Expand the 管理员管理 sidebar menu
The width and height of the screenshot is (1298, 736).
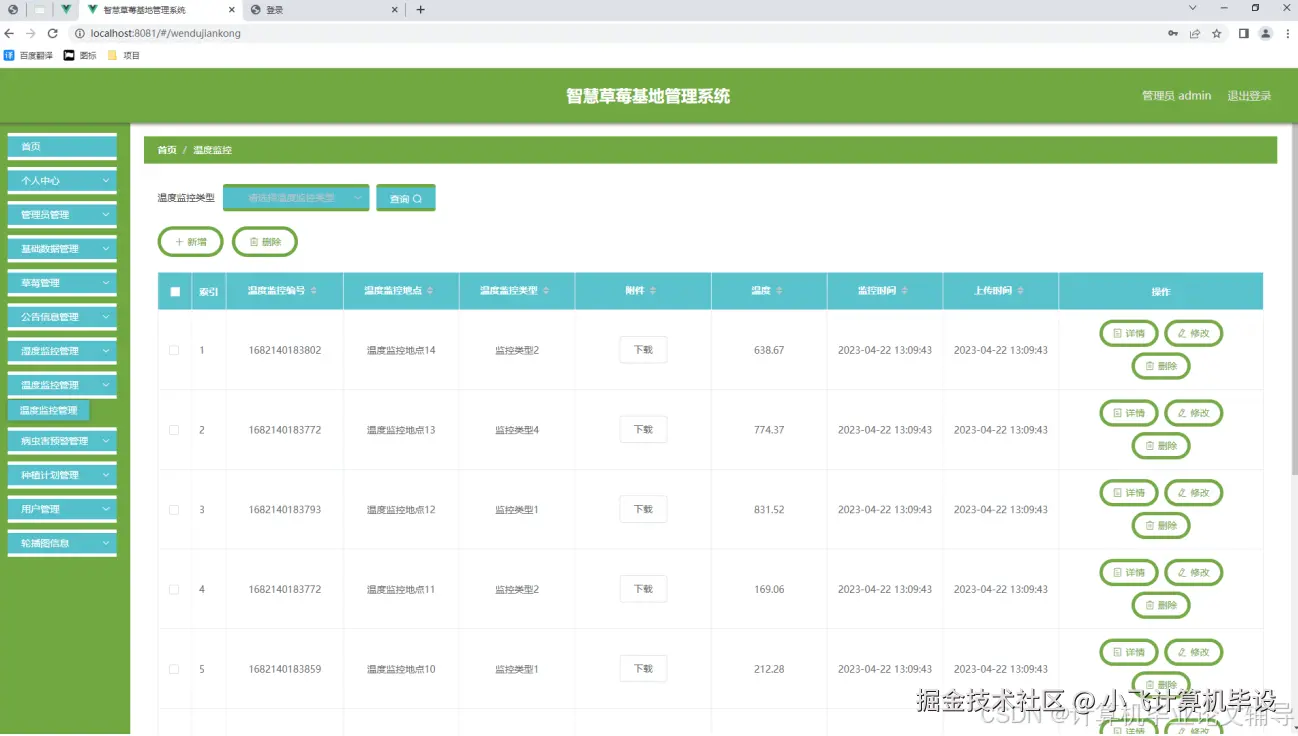tap(62, 215)
